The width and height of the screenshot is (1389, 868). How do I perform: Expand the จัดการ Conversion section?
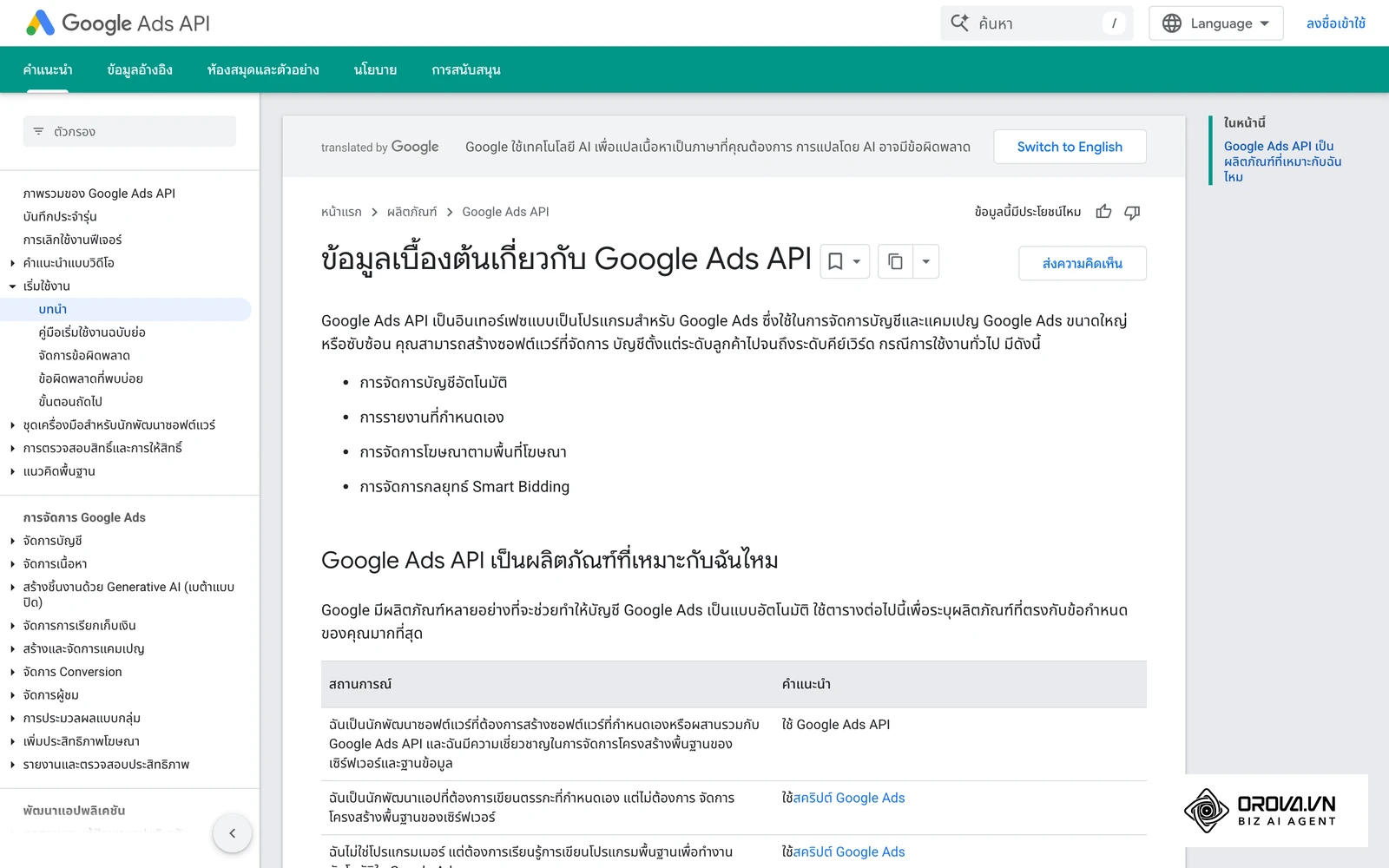tap(12, 672)
